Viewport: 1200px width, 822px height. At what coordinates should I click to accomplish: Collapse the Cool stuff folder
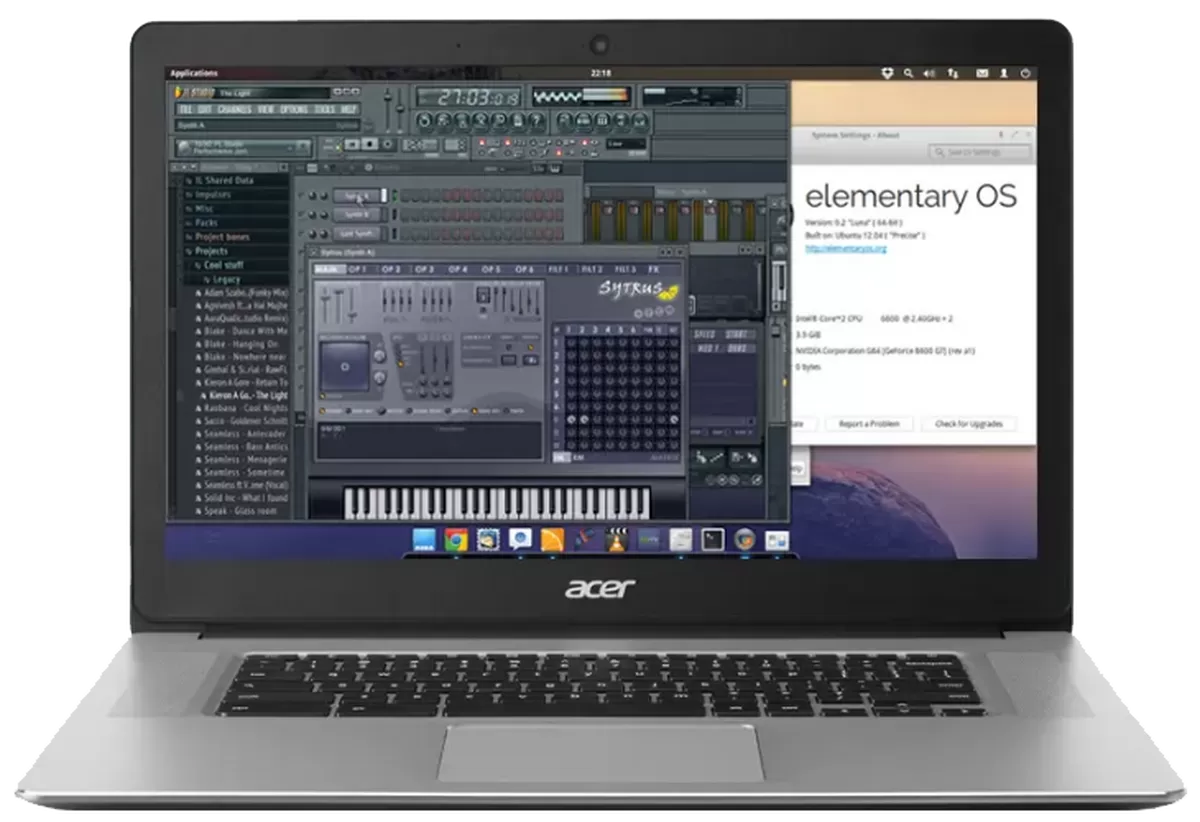[x=222, y=265]
